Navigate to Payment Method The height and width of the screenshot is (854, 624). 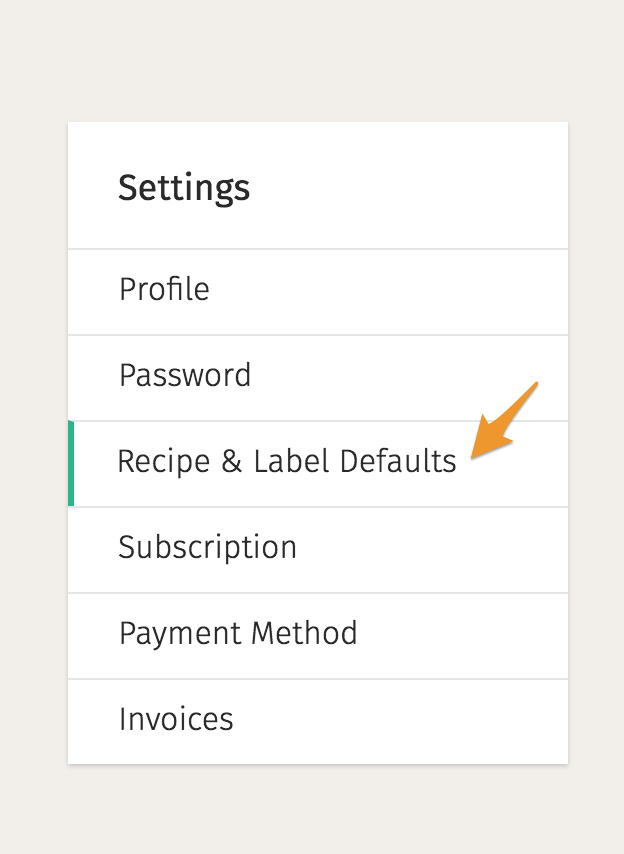pos(318,636)
